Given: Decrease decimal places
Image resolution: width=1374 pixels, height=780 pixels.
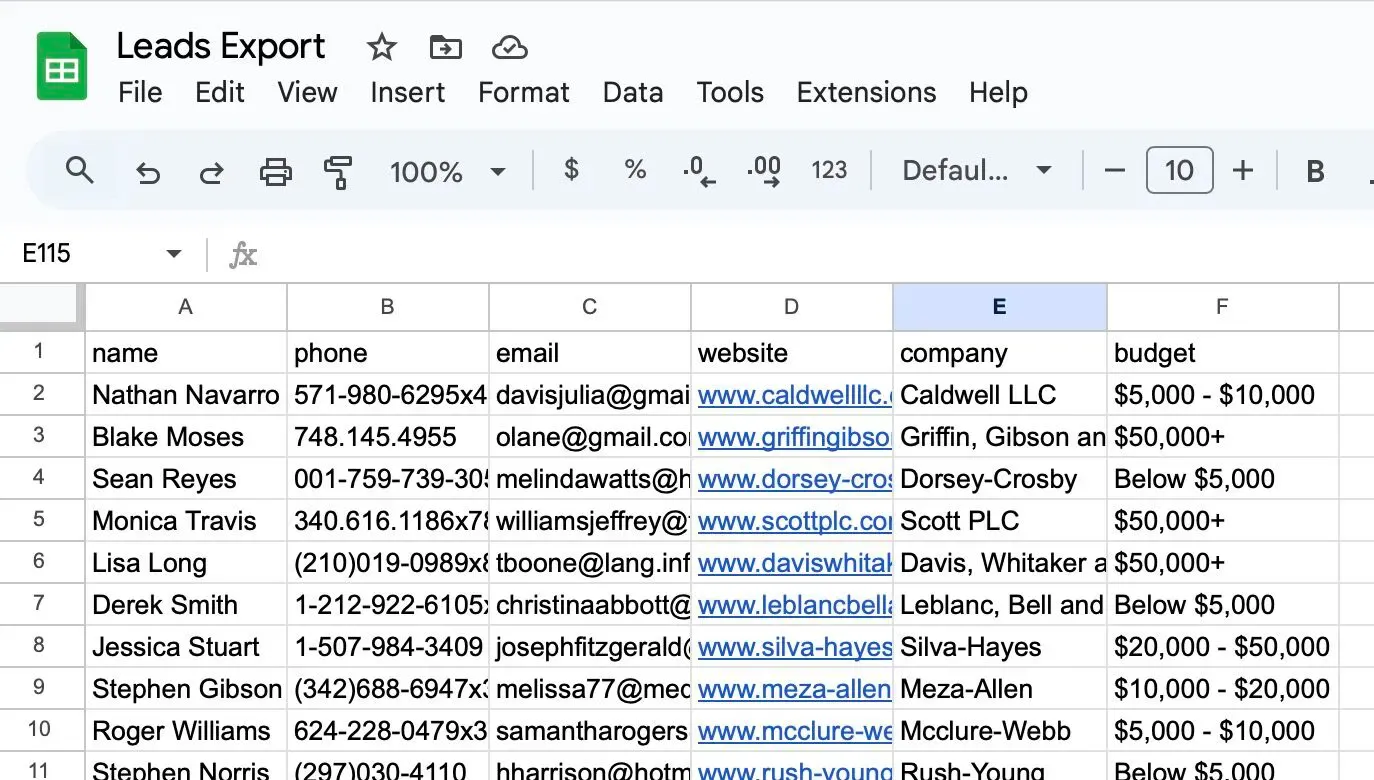Looking at the screenshot, I should click(x=698, y=171).
